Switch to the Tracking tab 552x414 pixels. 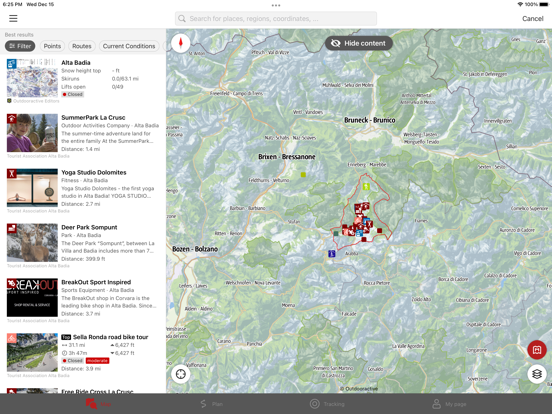[327, 404]
